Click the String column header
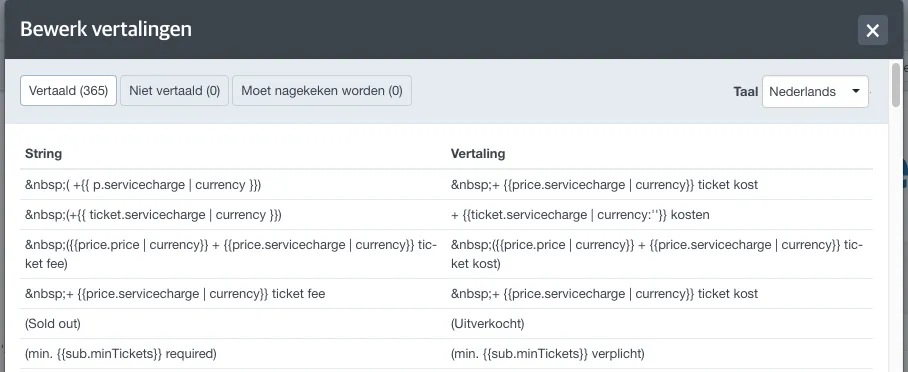908x372 pixels. point(43,154)
